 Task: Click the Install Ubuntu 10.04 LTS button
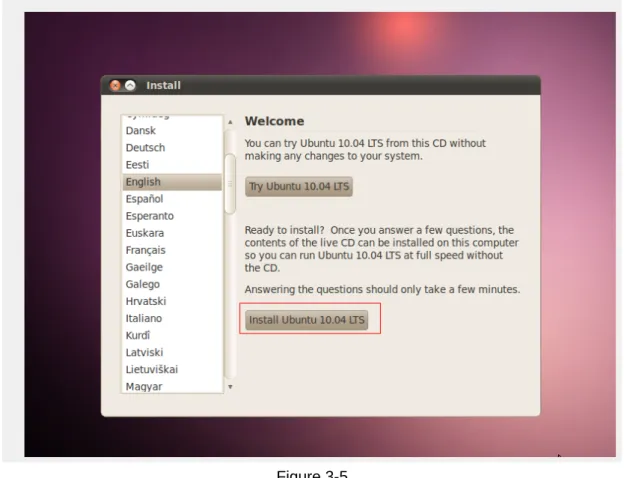coord(306,320)
